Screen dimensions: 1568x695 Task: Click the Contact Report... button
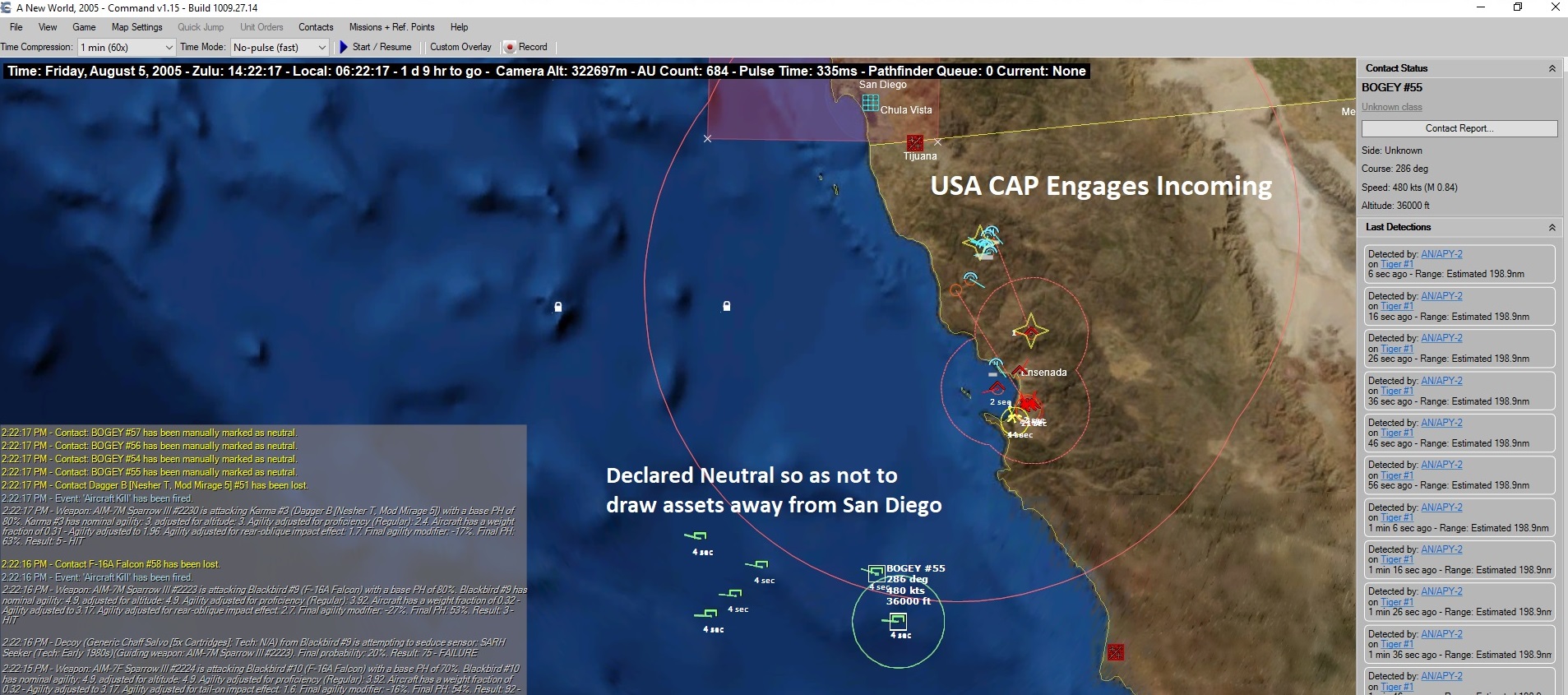[x=1459, y=128]
